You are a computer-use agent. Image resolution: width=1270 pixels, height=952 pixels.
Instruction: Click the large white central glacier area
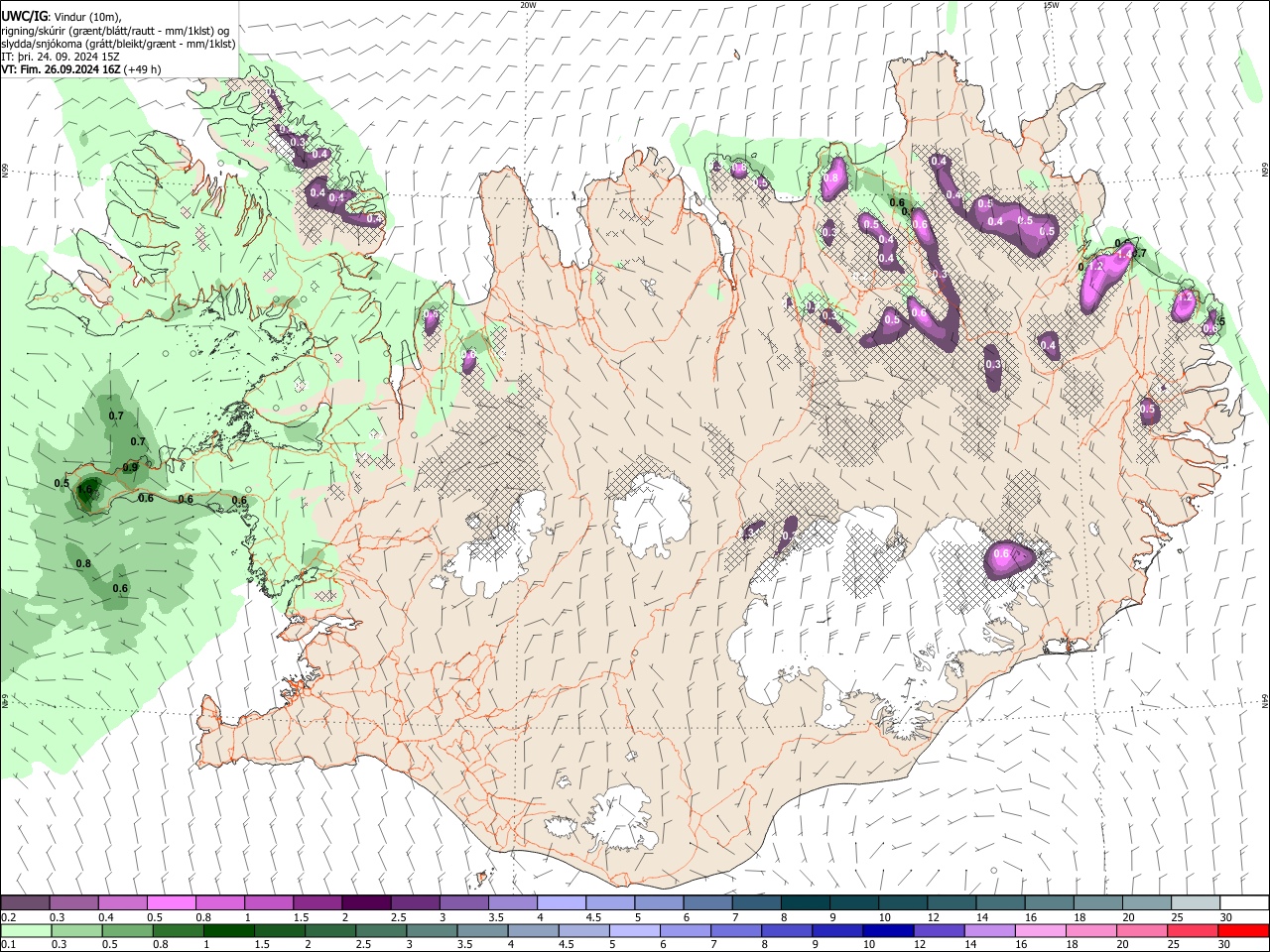coord(652,514)
